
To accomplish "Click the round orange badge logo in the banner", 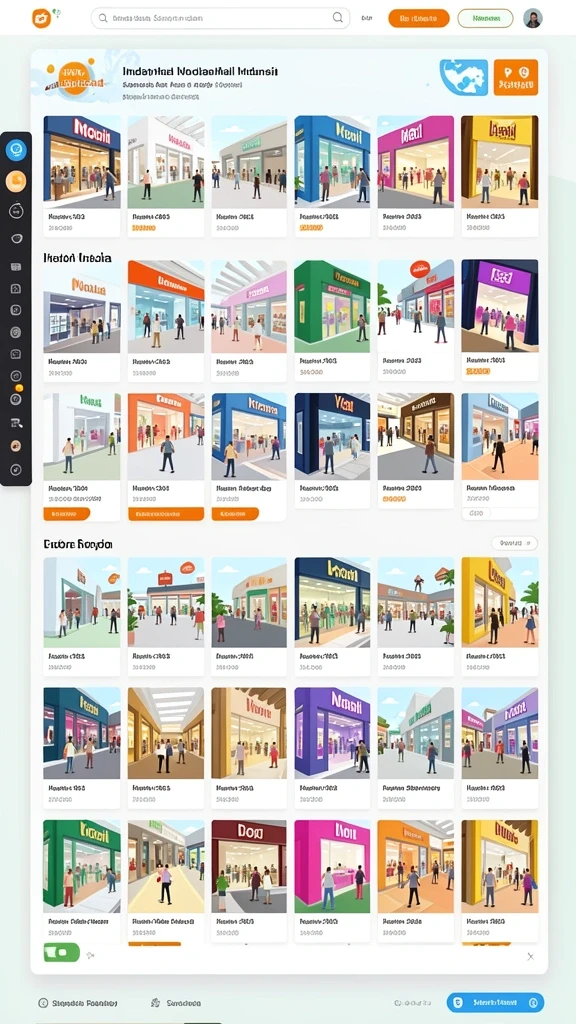I will point(73,80).
